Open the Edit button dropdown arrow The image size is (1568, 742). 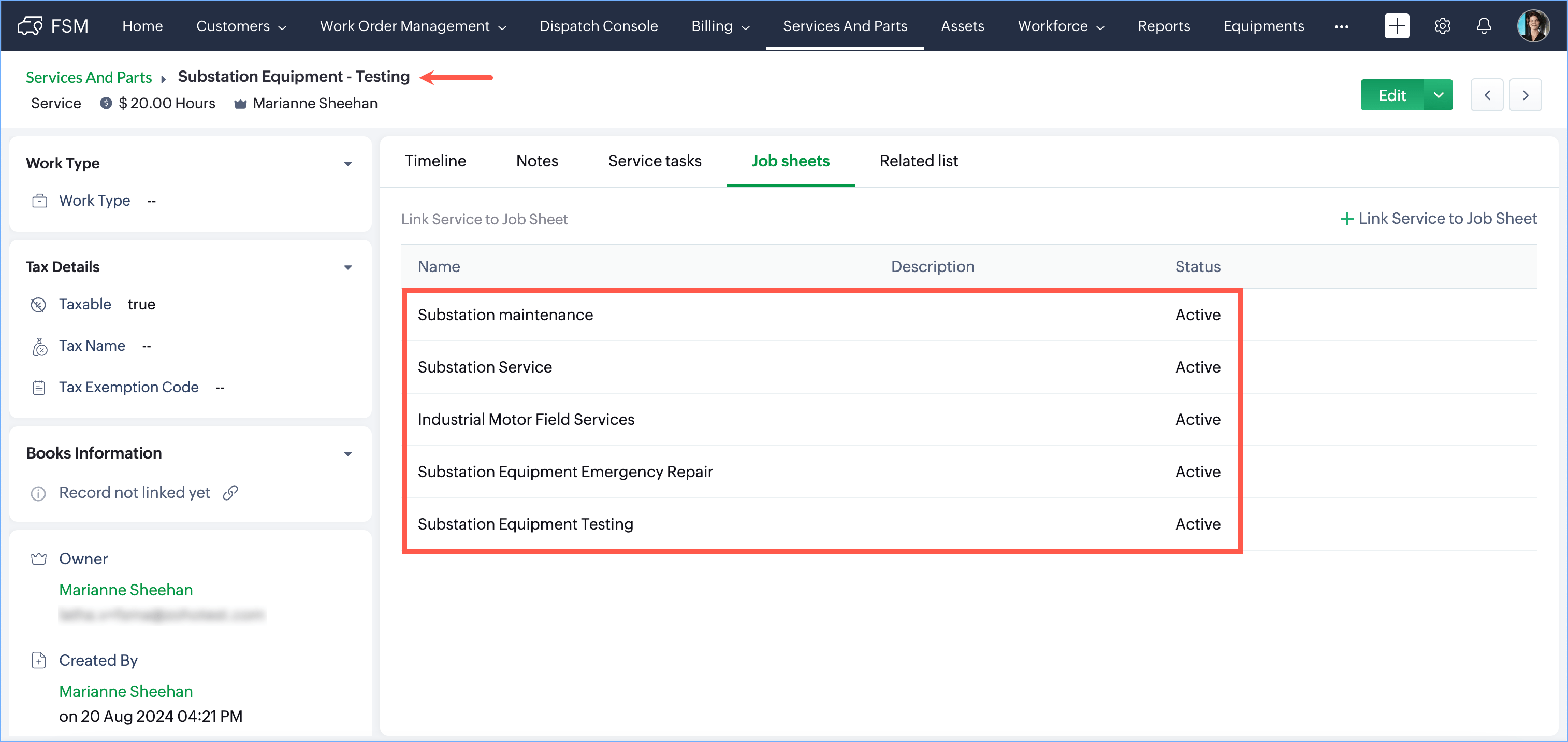1439,95
